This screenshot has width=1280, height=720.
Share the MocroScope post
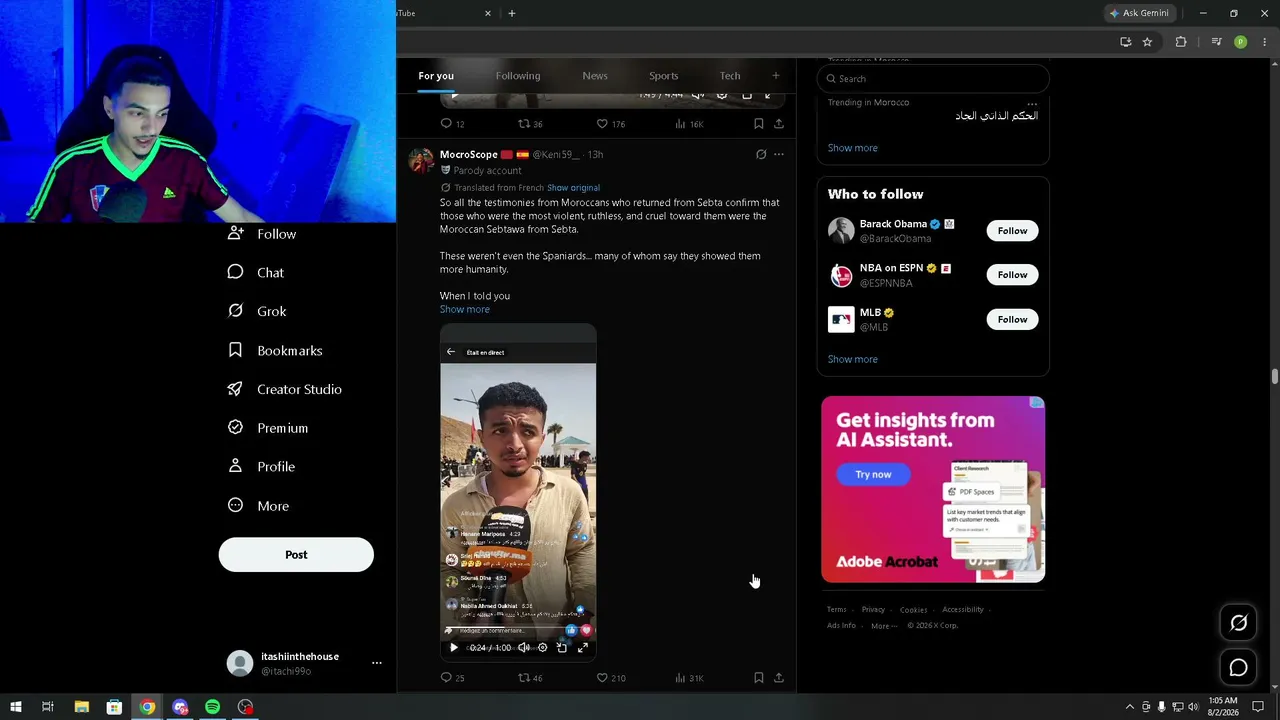coord(778,678)
